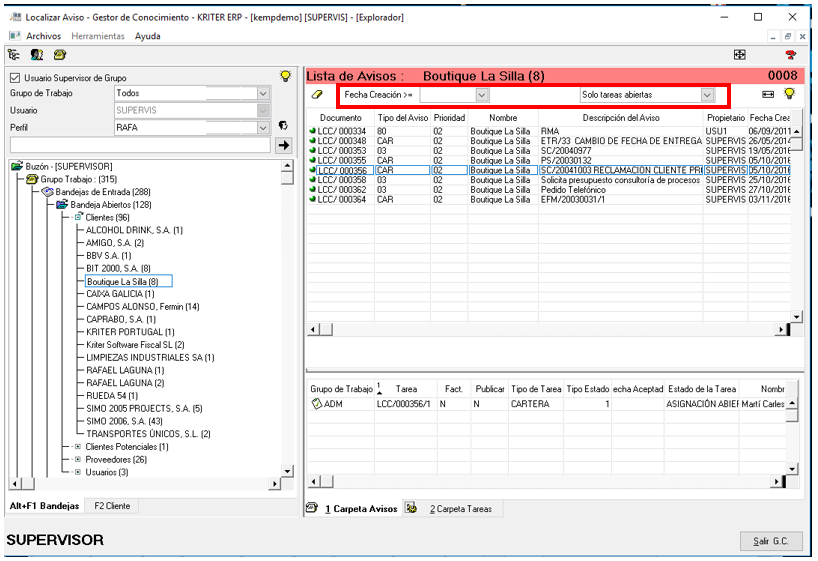818x561 pixels.
Task: Click the light bulb icon in the left panel
Action: pyautogui.click(x=285, y=77)
